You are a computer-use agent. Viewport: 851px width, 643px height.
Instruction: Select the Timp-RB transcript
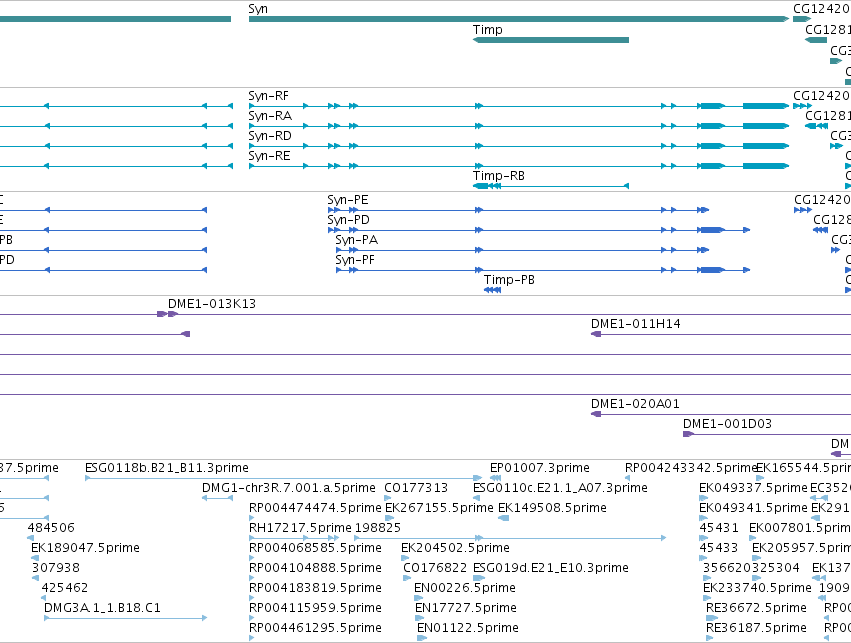coord(551,186)
